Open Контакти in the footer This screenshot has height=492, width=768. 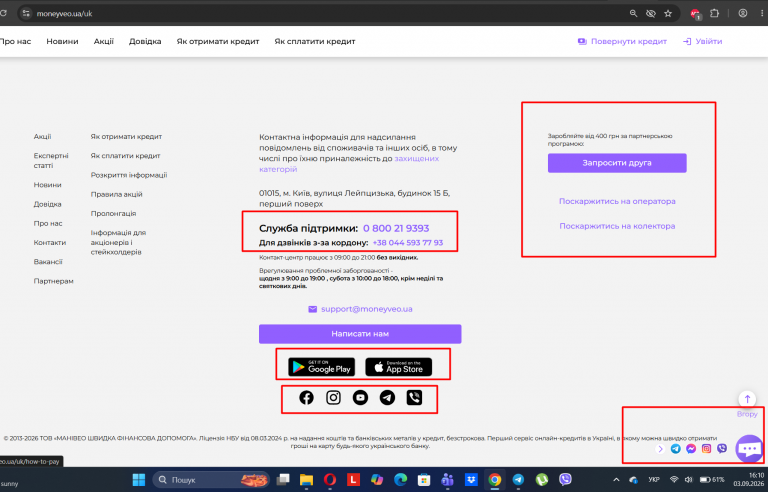coord(49,243)
